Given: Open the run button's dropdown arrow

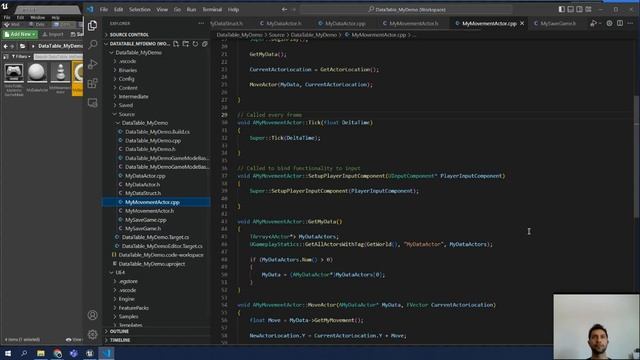Looking at the screenshot, I should point(600,24).
